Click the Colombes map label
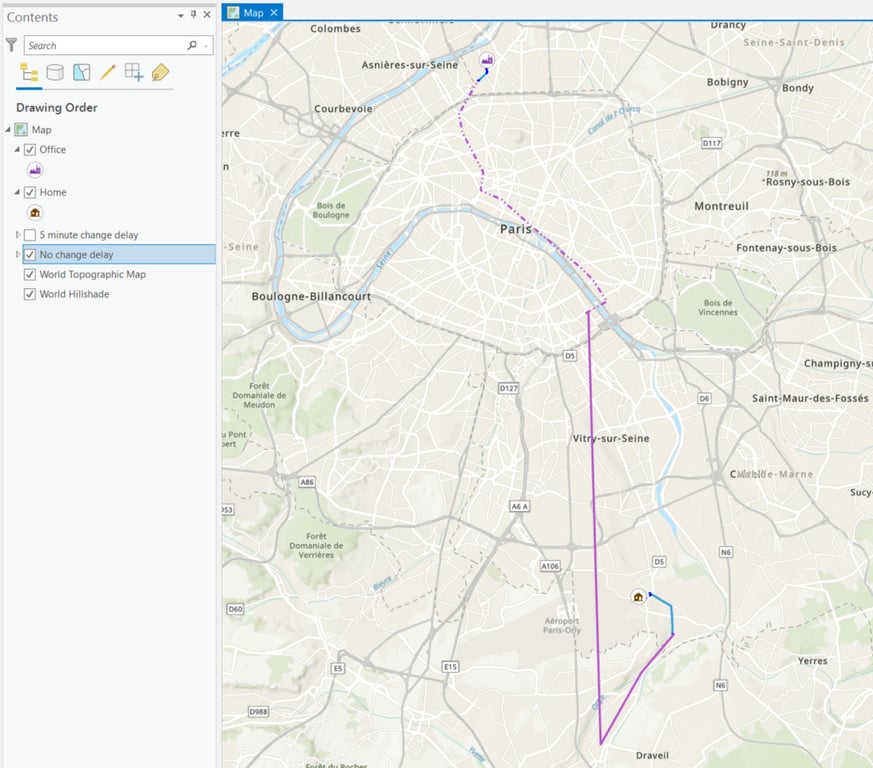 [x=335, y=28]
